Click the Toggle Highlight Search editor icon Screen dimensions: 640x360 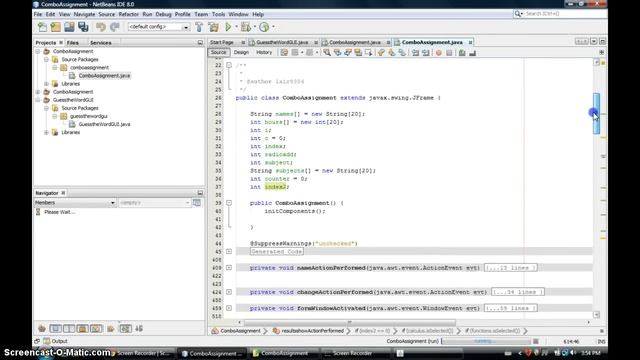pos(358,53)
